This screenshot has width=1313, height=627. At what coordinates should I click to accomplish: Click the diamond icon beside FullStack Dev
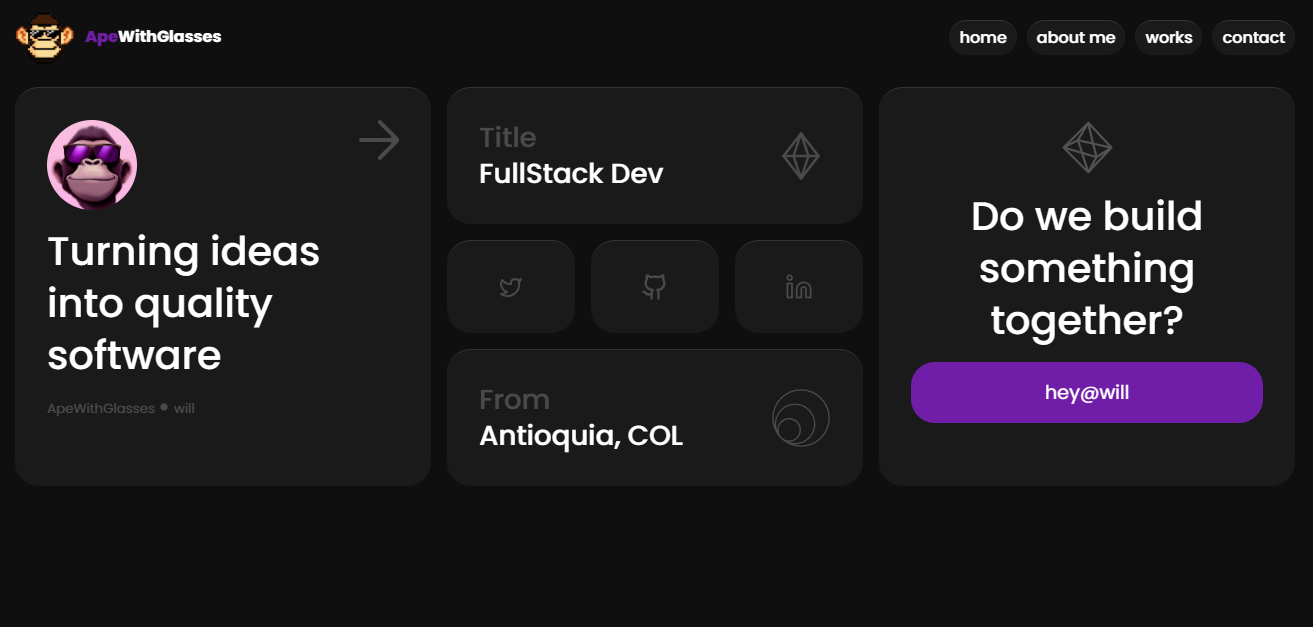coord(800,156)
